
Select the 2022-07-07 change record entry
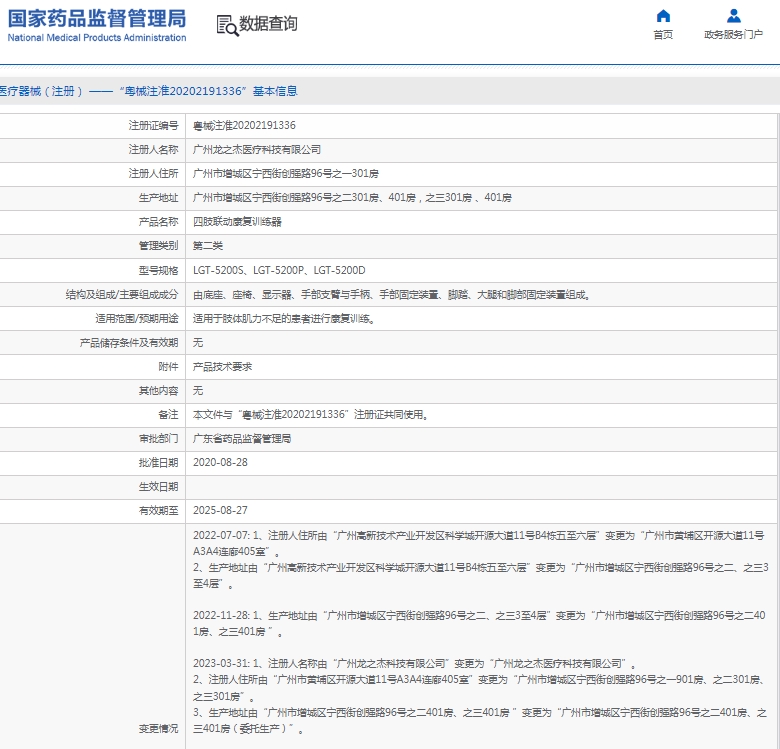[481, 560]
